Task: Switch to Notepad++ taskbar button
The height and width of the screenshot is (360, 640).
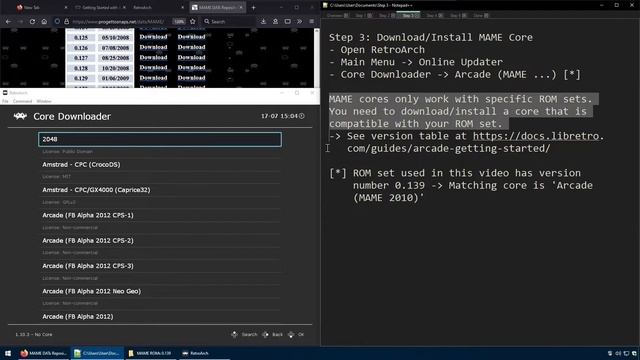Action: (x=97, y=353)
